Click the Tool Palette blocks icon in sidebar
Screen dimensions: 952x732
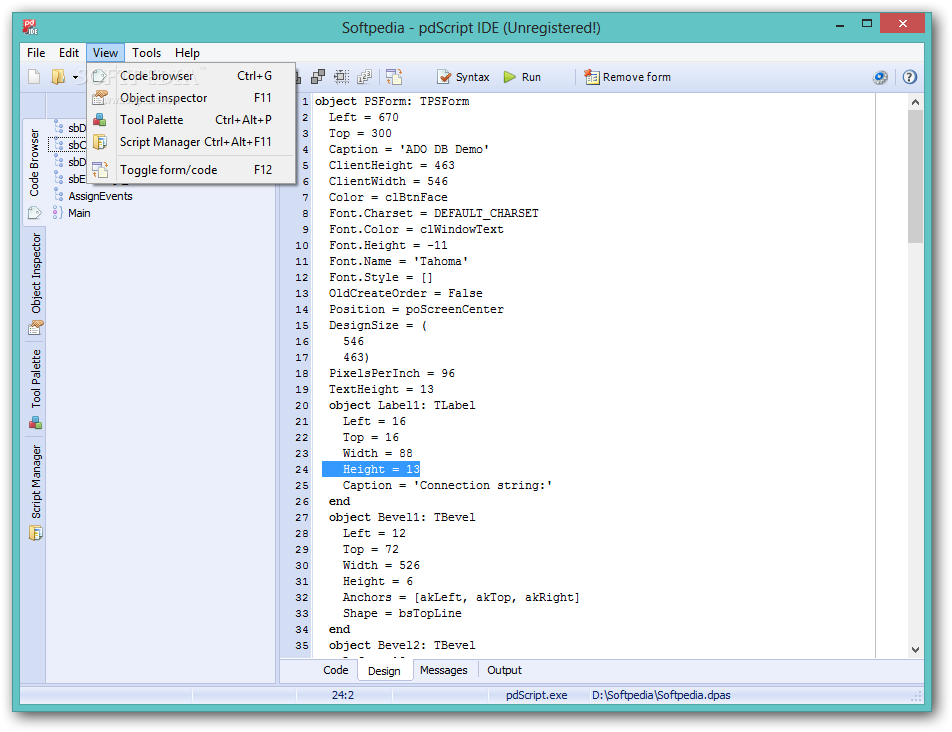36,423
